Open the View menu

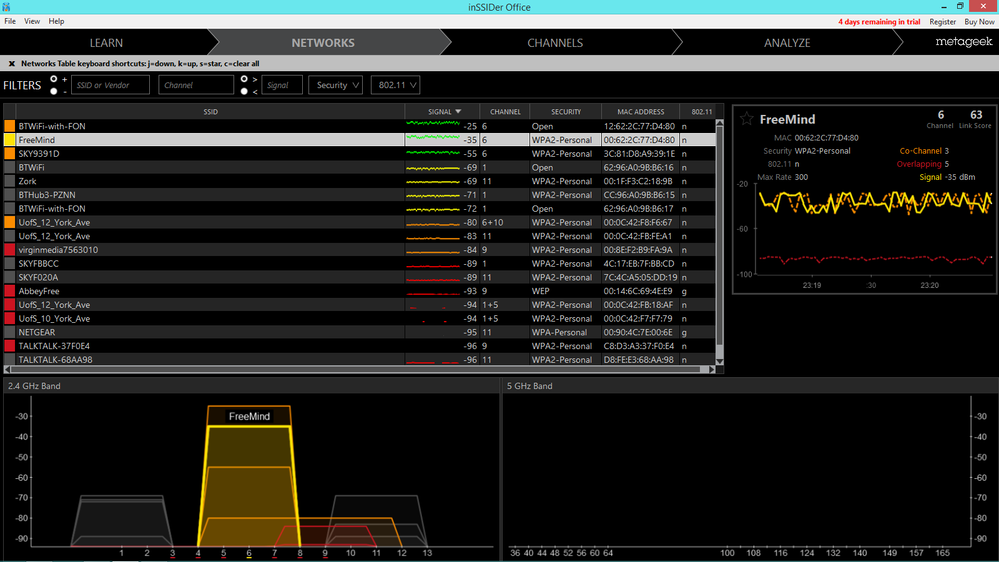coord(32,21)
